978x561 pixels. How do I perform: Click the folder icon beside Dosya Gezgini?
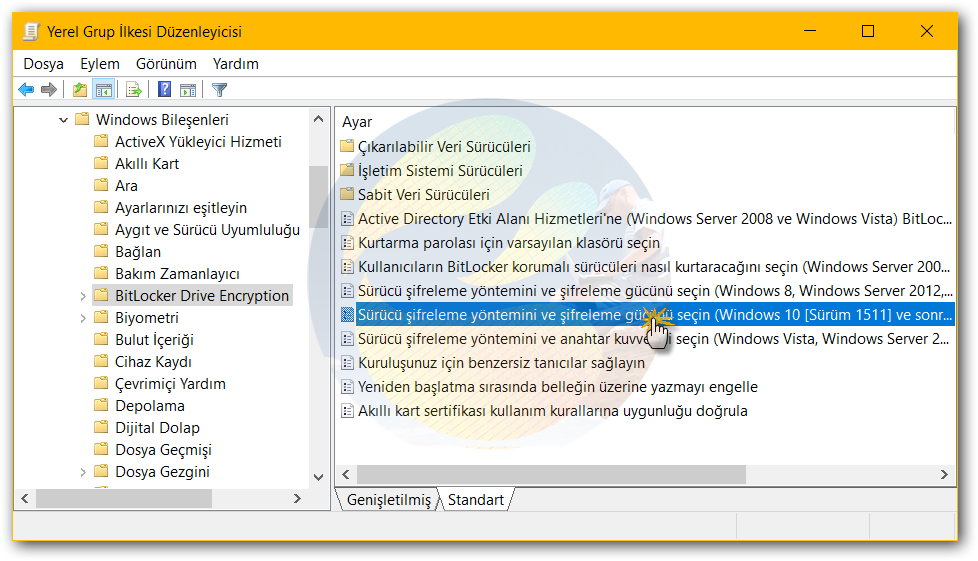tap(101, 472)
